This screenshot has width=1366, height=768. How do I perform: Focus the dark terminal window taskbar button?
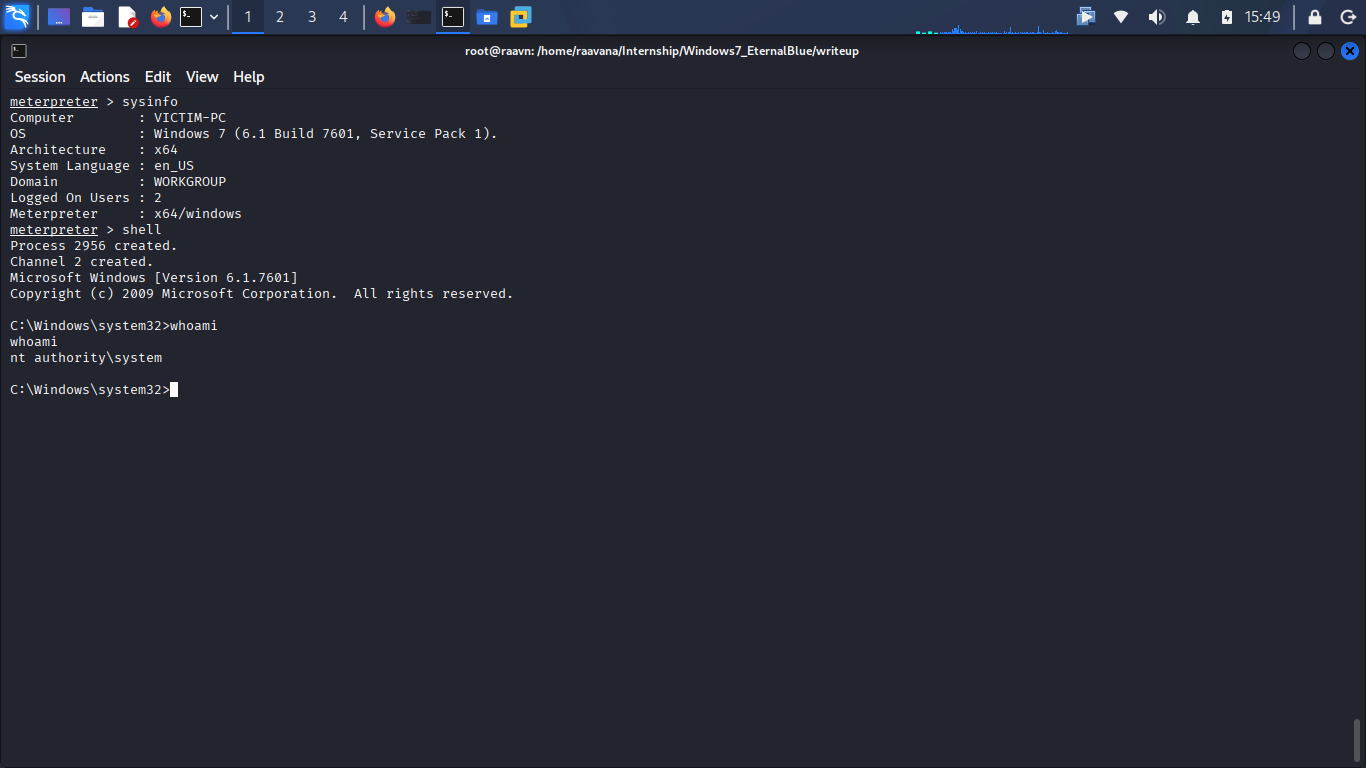(x=419, y=17)
